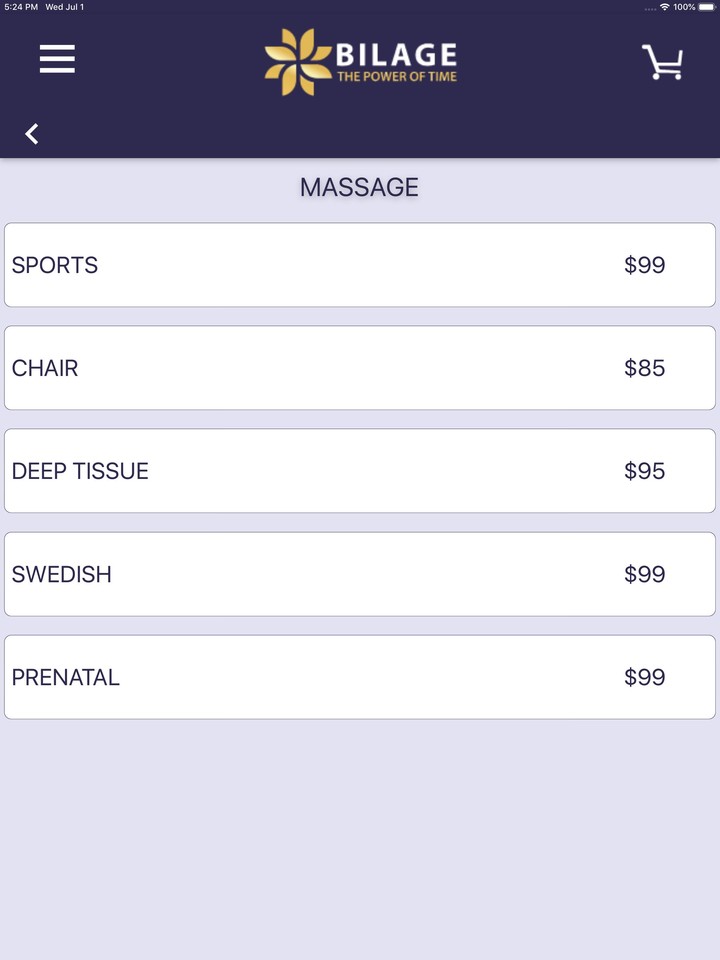The width and height of the screenshot is (720, 960).
Task: Click the Prenatal massage $99 price
Action: 644,677
